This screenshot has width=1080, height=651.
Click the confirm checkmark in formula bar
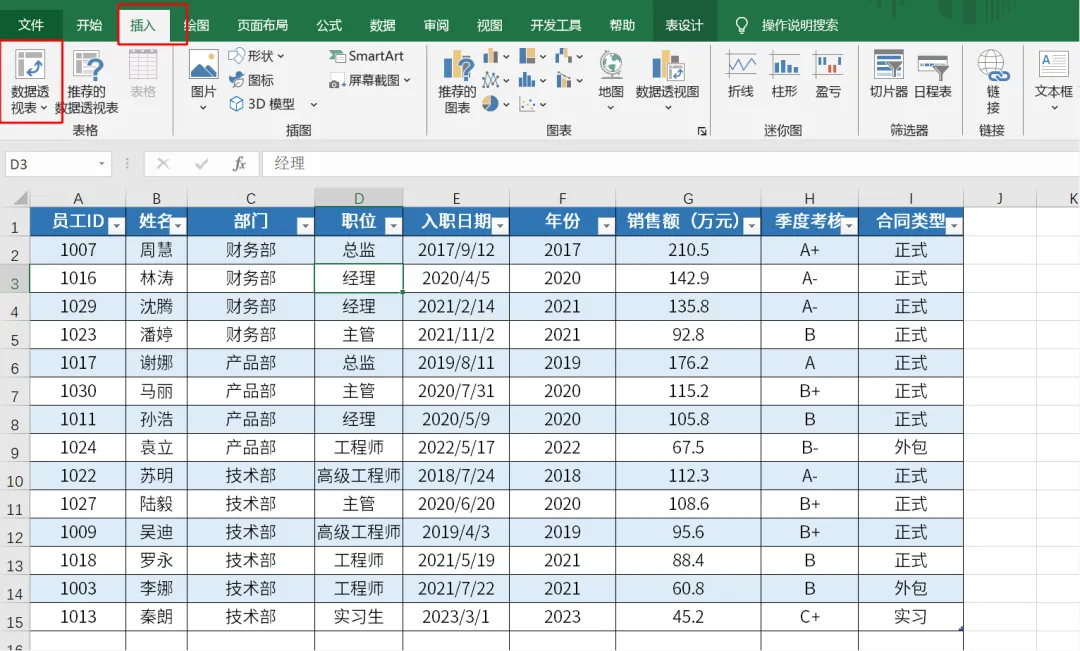pyautogui.click(x=201, y=164)
